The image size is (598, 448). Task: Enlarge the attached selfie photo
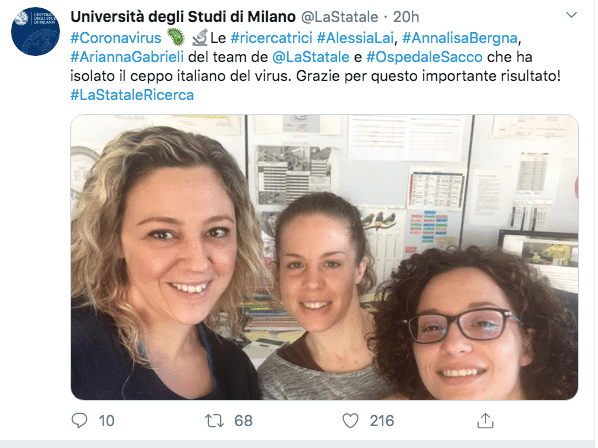coord(325,257)
